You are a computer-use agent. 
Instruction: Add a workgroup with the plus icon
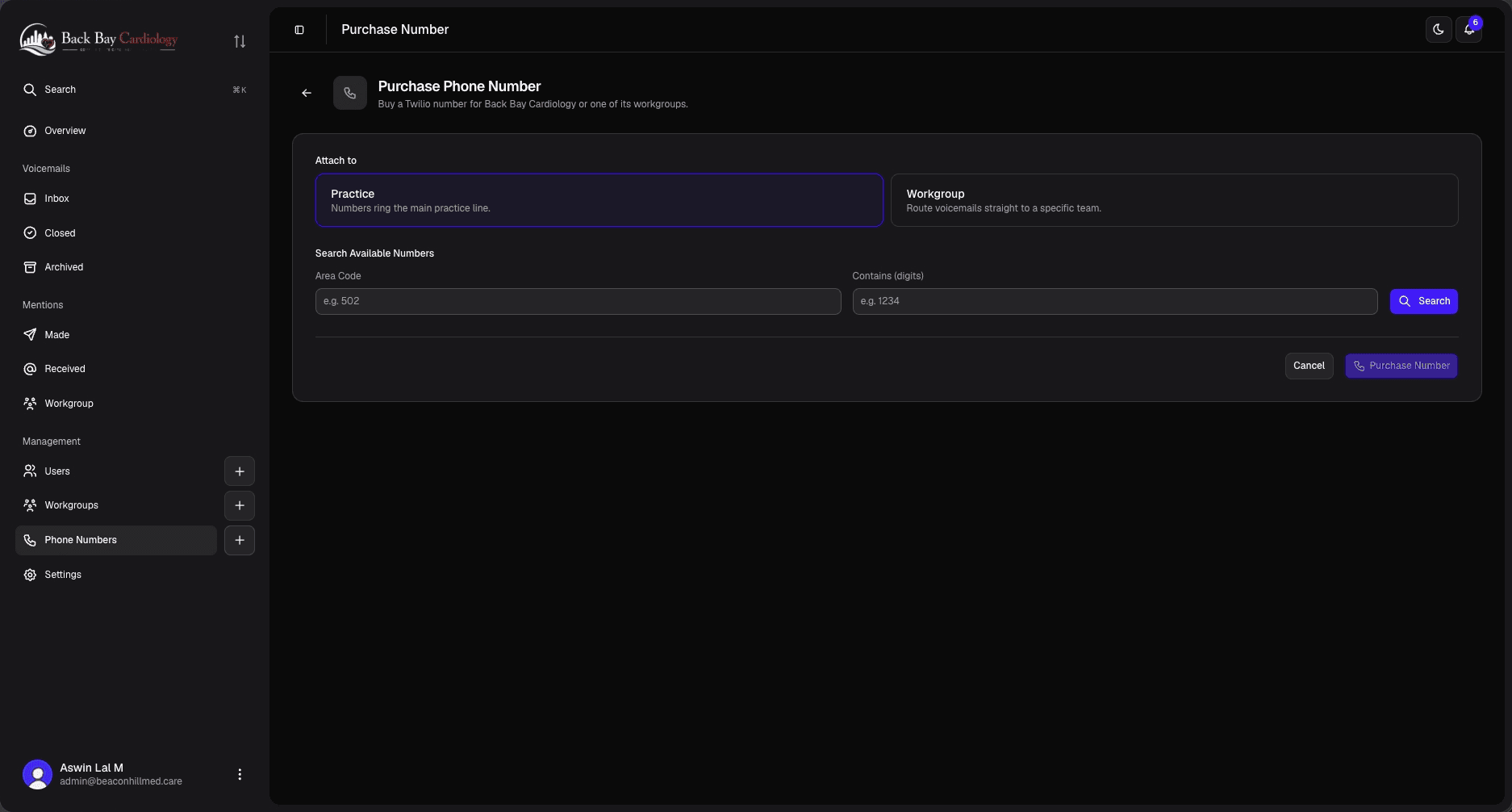[x=240, y=505]
